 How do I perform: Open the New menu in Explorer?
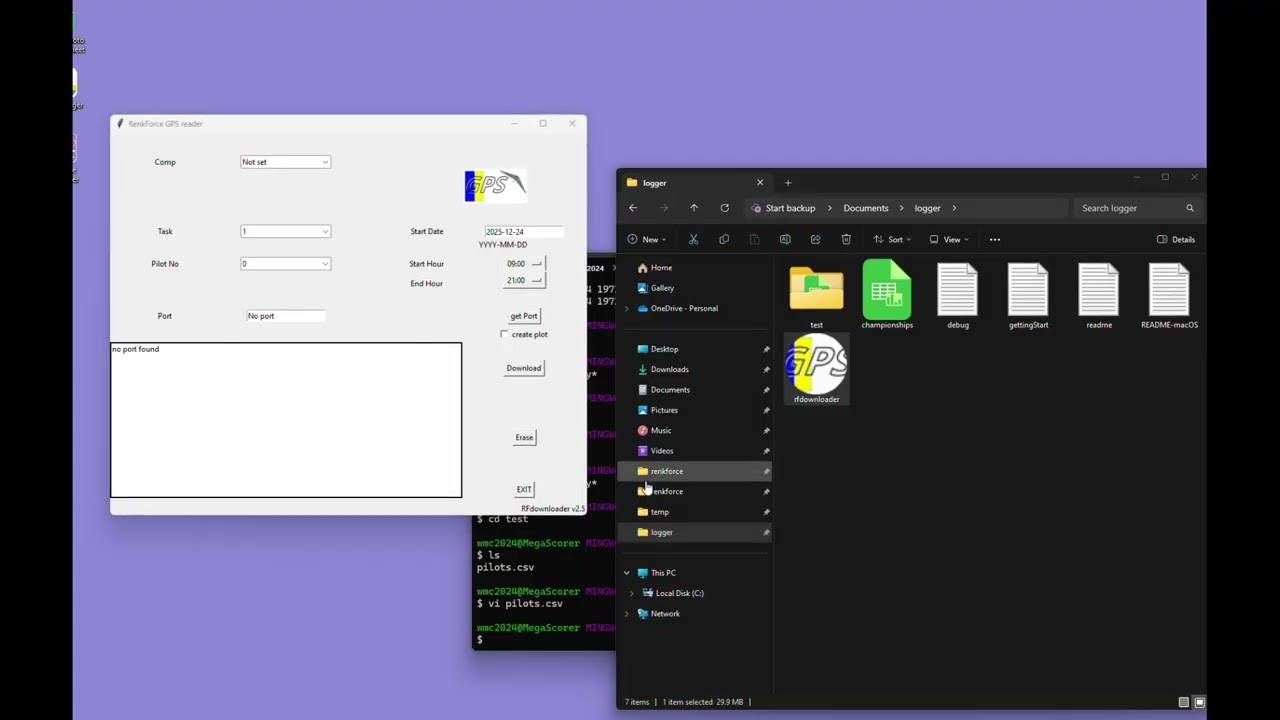coord(648,239)
